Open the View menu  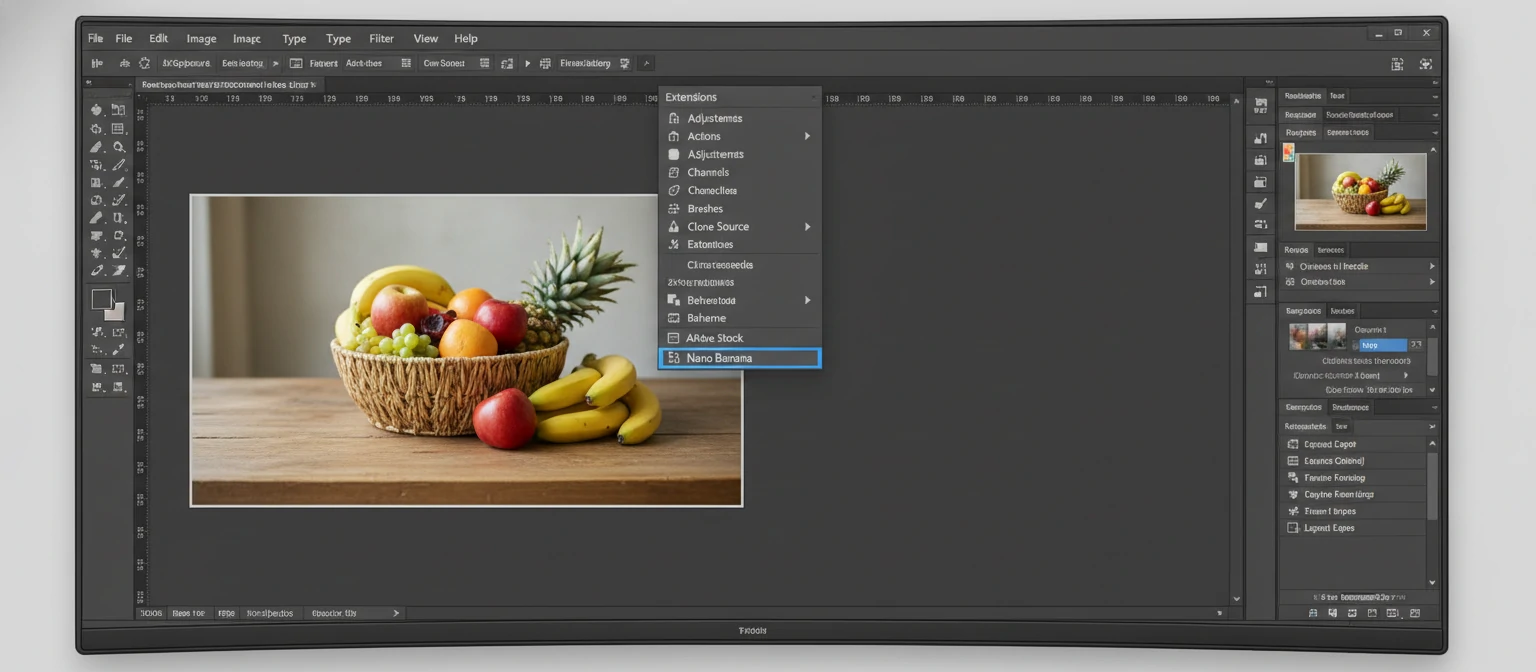coord(425,38)
